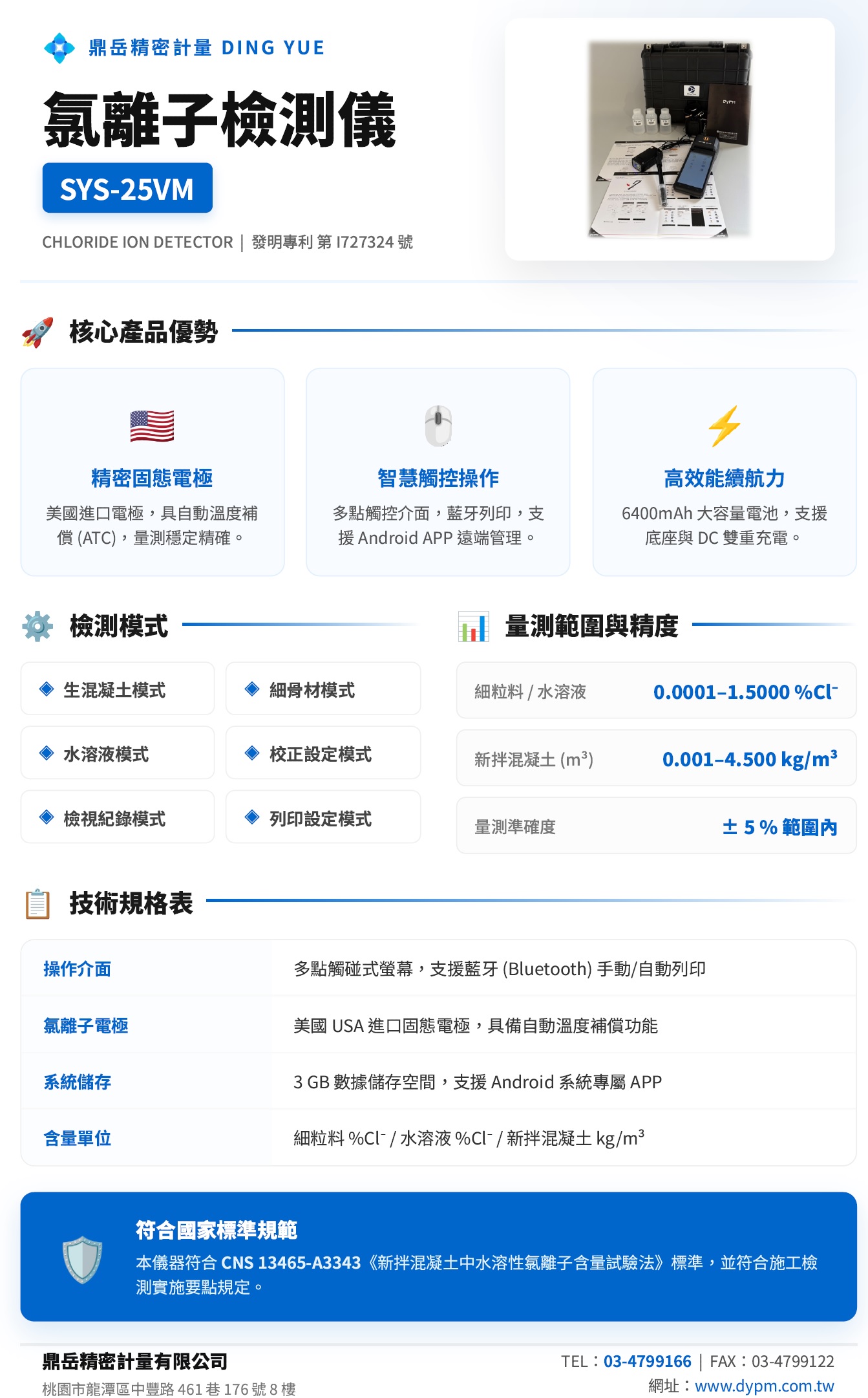
Task: Click the patent text 發明專利 第 I727324 號
Action: (x=332, y=242)
